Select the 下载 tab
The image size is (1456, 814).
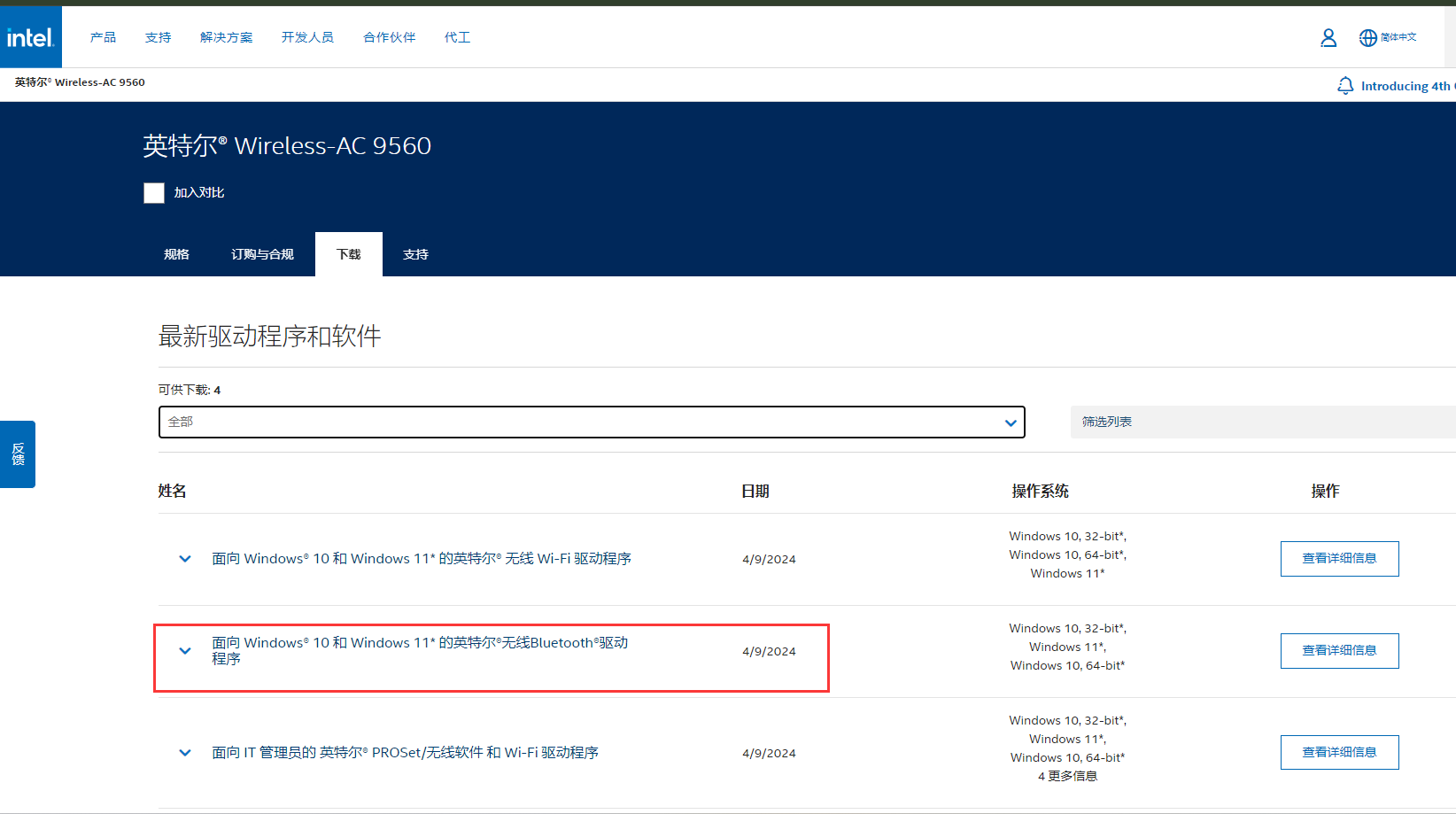pos(349,254)
